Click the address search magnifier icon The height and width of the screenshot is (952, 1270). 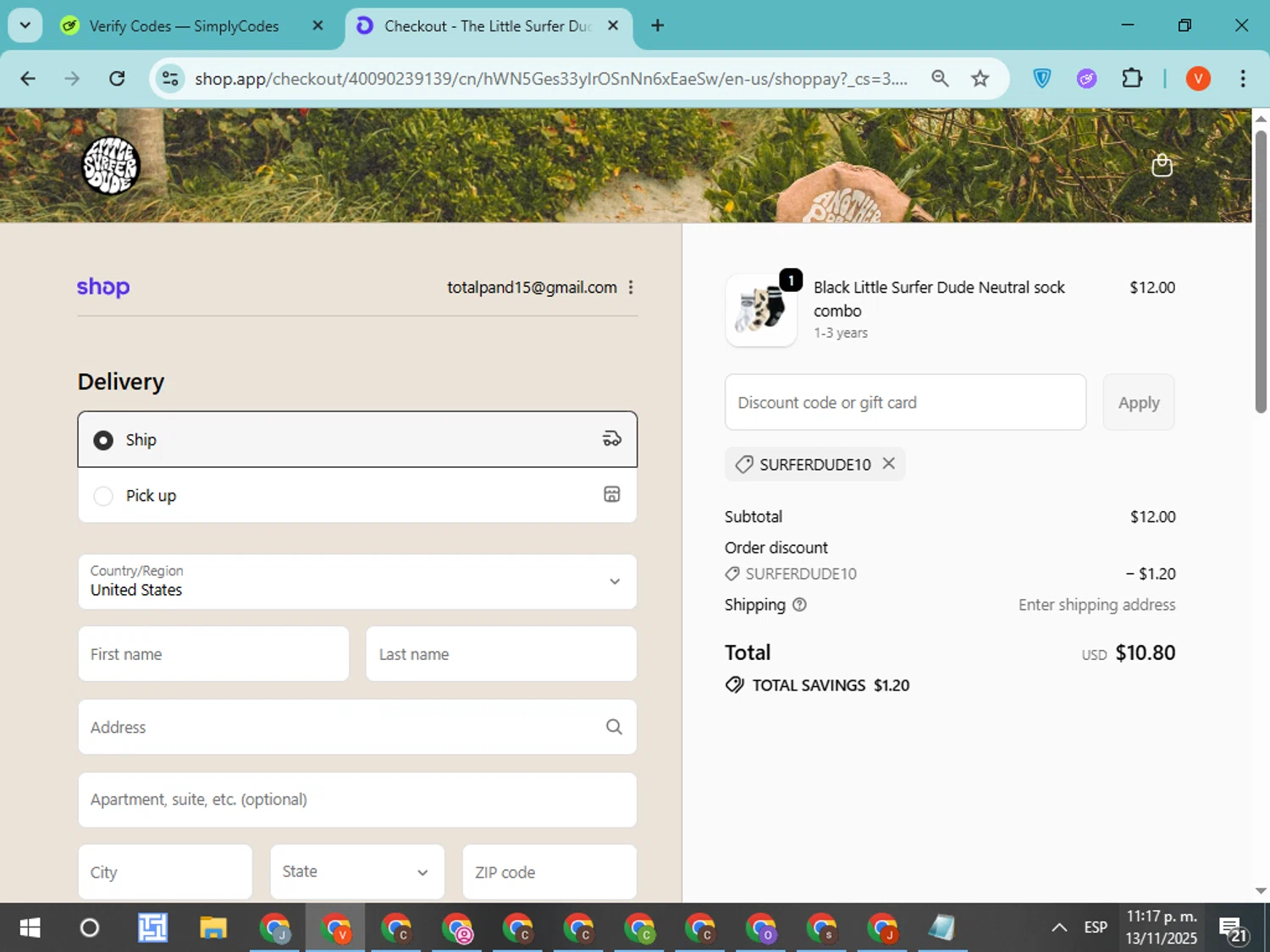(614, 727)
